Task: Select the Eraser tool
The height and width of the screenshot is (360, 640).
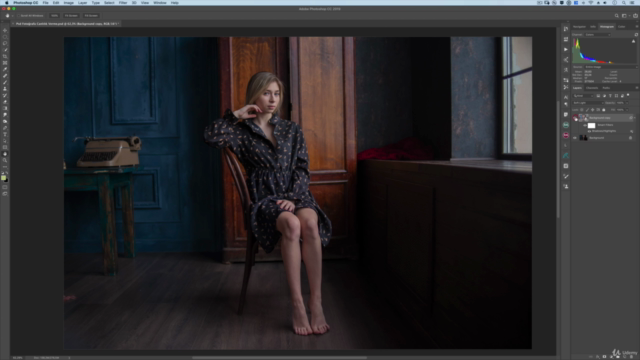Action: (5, 102)
